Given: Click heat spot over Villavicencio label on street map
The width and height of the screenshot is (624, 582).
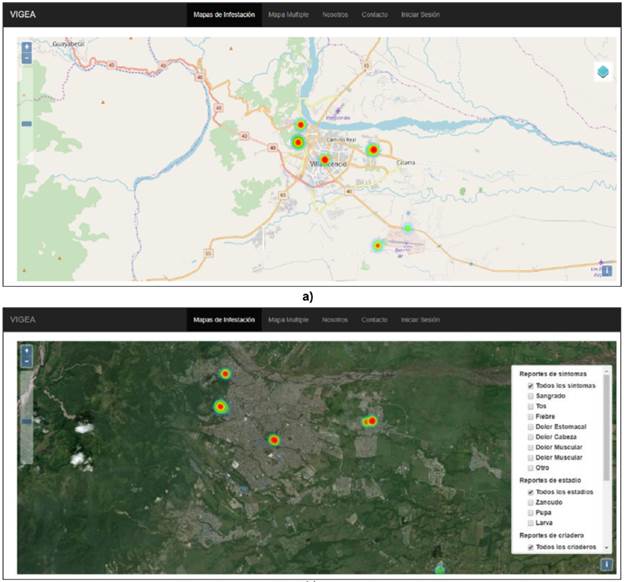Looking at the screenshot, I should (325, 159).
